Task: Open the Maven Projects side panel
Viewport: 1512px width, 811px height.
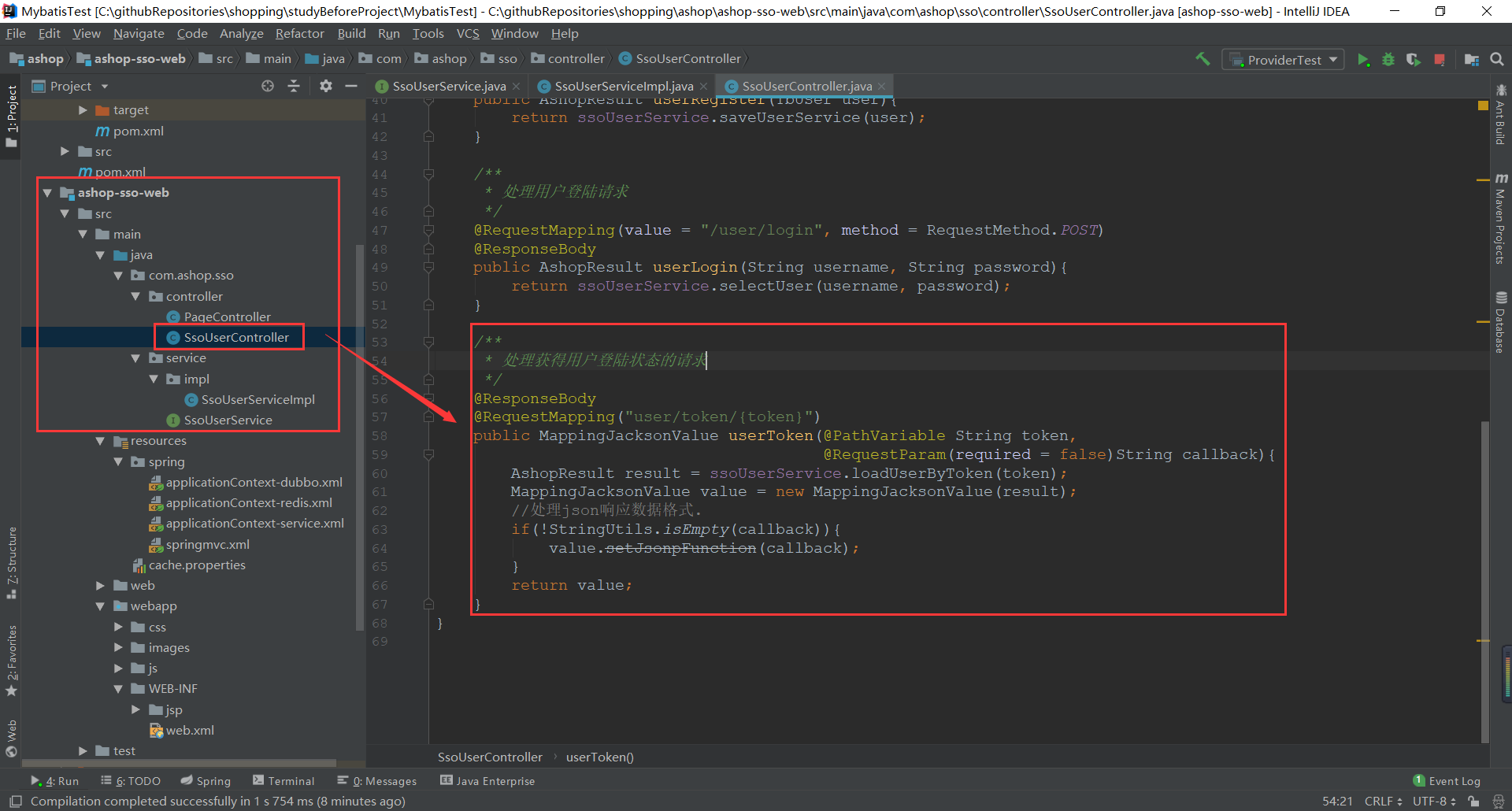Action: pos(1500,219)
